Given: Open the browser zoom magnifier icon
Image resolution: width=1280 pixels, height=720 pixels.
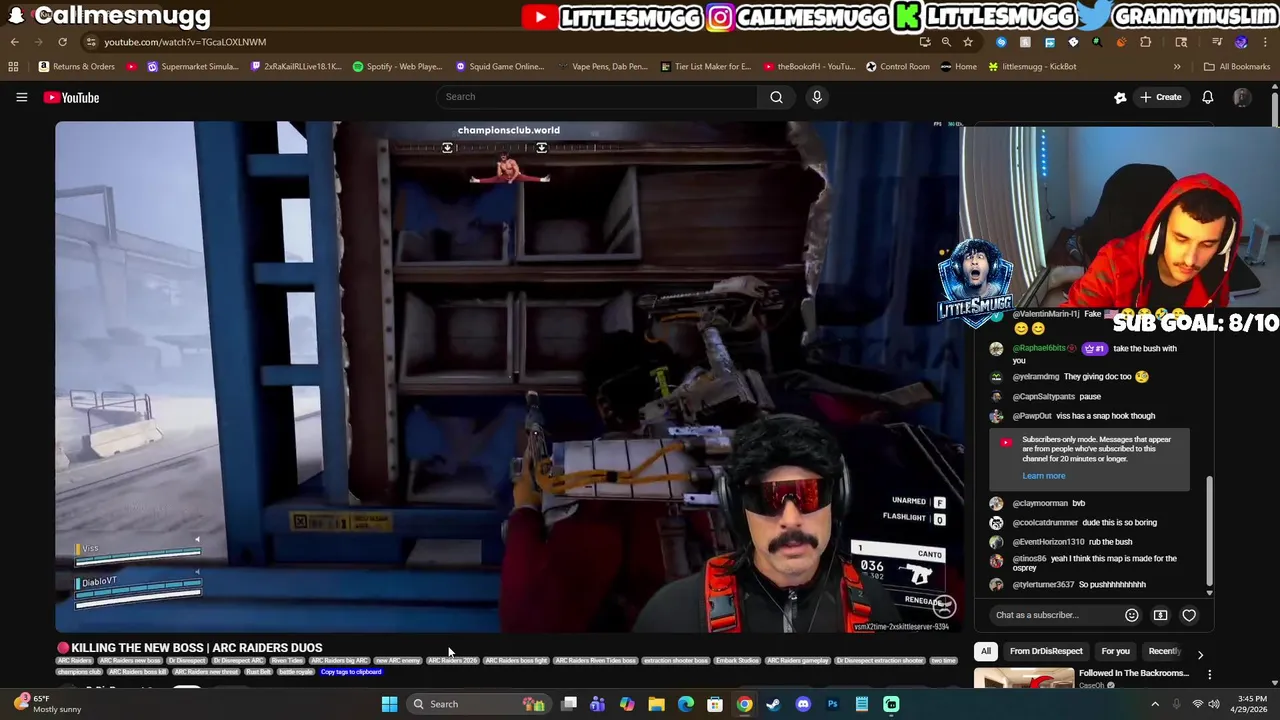Looking at the screenshot, I should (x=946, y=42).
